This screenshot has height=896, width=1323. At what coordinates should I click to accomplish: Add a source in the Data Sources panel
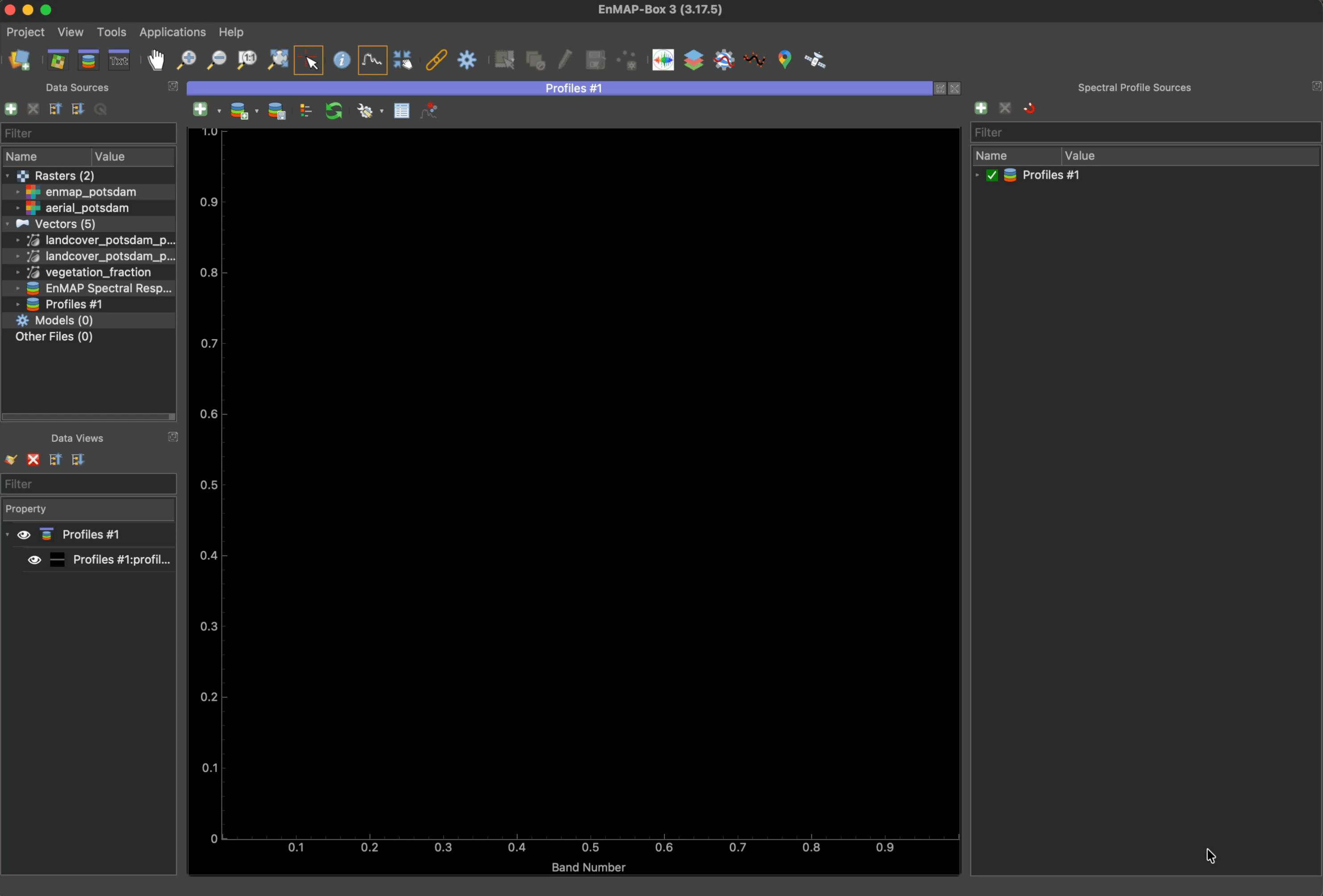pyautogui.click(x=11, y=109)
